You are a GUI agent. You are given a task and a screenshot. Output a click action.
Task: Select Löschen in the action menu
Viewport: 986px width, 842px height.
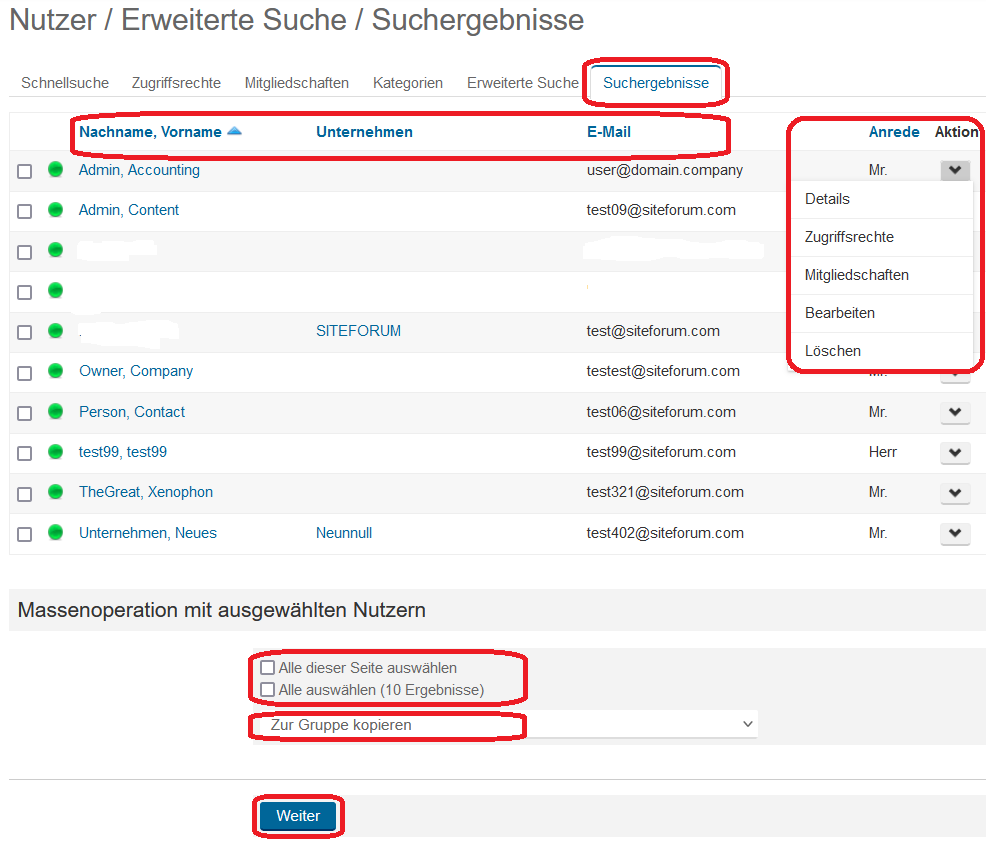(x=832, y=351)
